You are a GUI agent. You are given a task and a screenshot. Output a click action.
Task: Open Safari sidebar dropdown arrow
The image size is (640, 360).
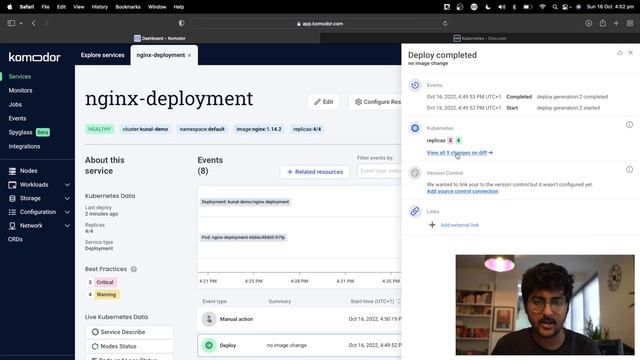click(21, 24)
